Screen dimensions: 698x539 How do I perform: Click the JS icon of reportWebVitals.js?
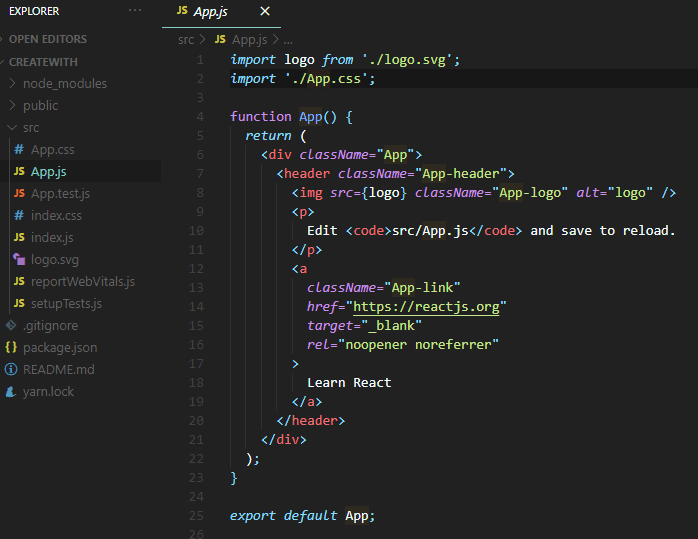pyautogui.click(x=19, y=281)
